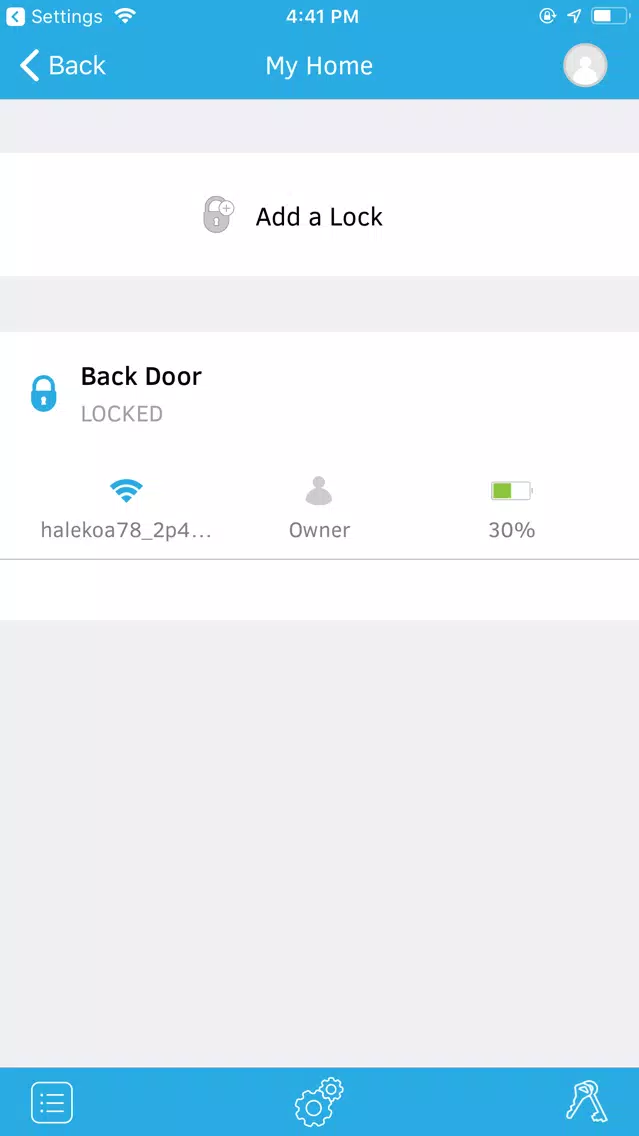Open settings gears icon in bottom bar

coord(319,1101)
